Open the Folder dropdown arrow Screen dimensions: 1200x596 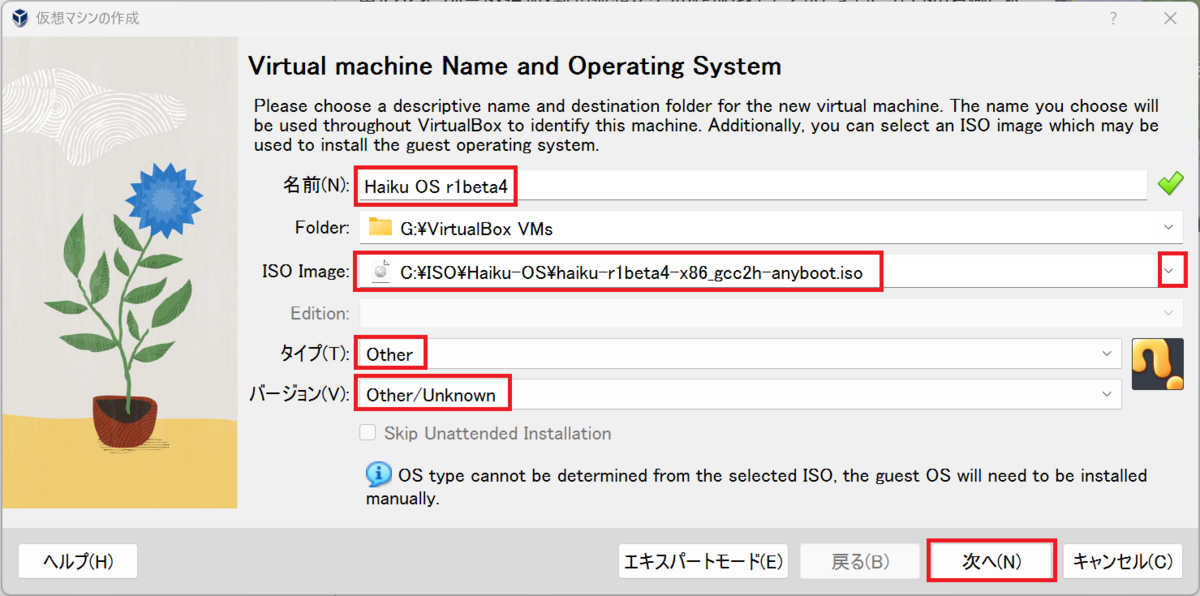[x=1168, y=228]
